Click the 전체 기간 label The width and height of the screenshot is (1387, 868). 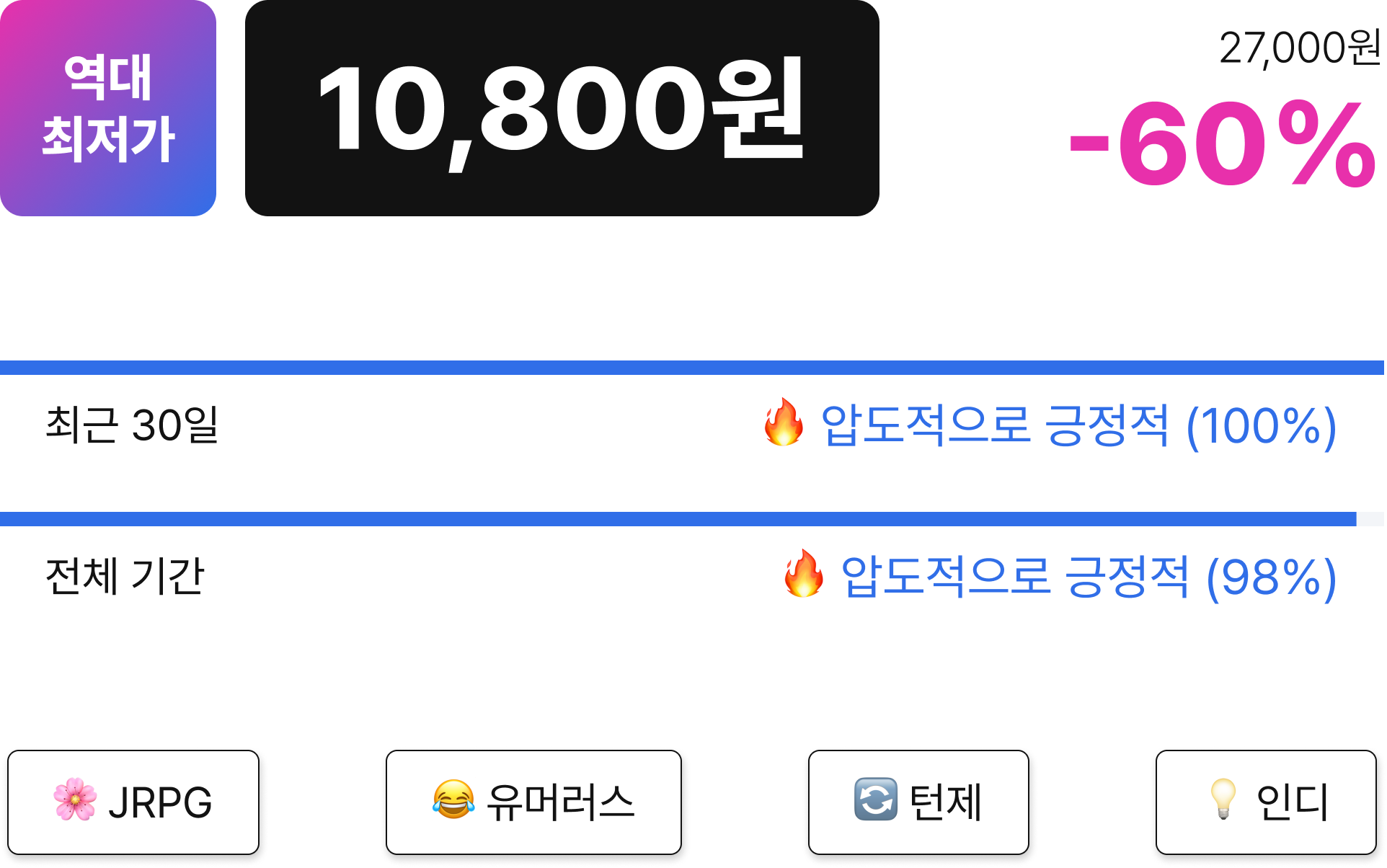125,576
